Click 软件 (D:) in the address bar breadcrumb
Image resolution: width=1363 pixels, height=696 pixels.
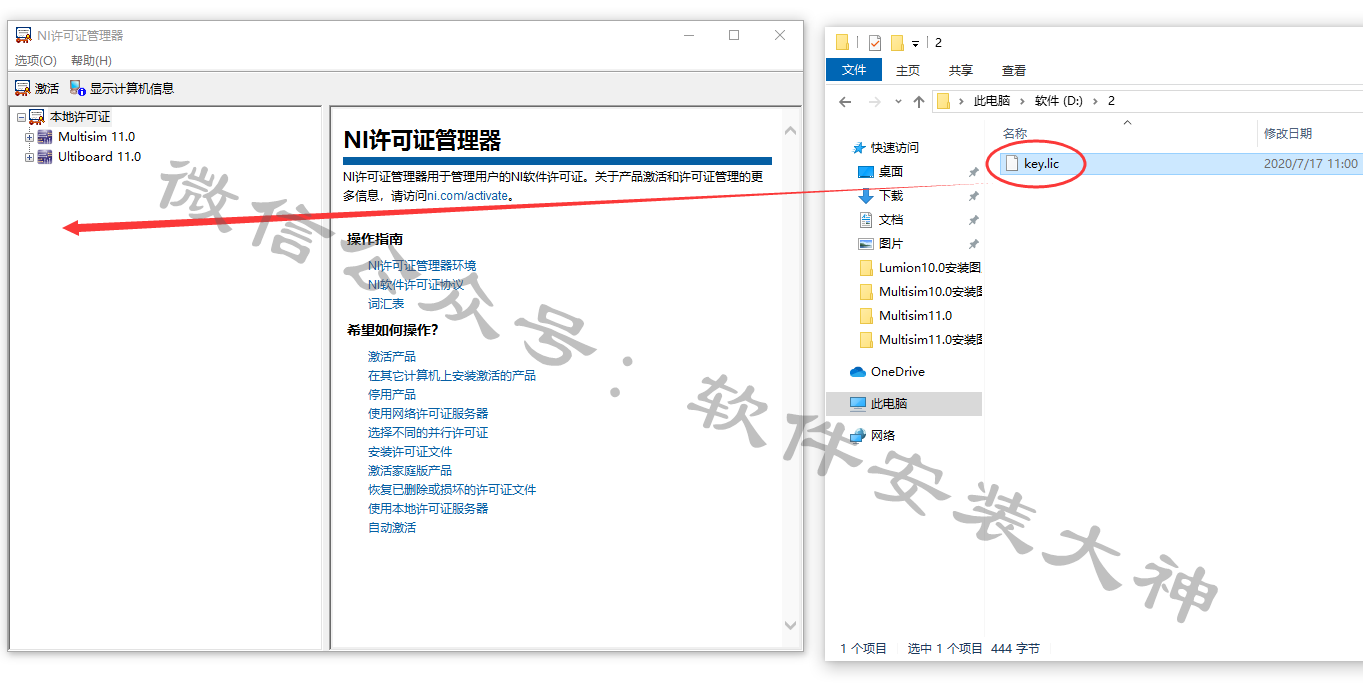1059,101
